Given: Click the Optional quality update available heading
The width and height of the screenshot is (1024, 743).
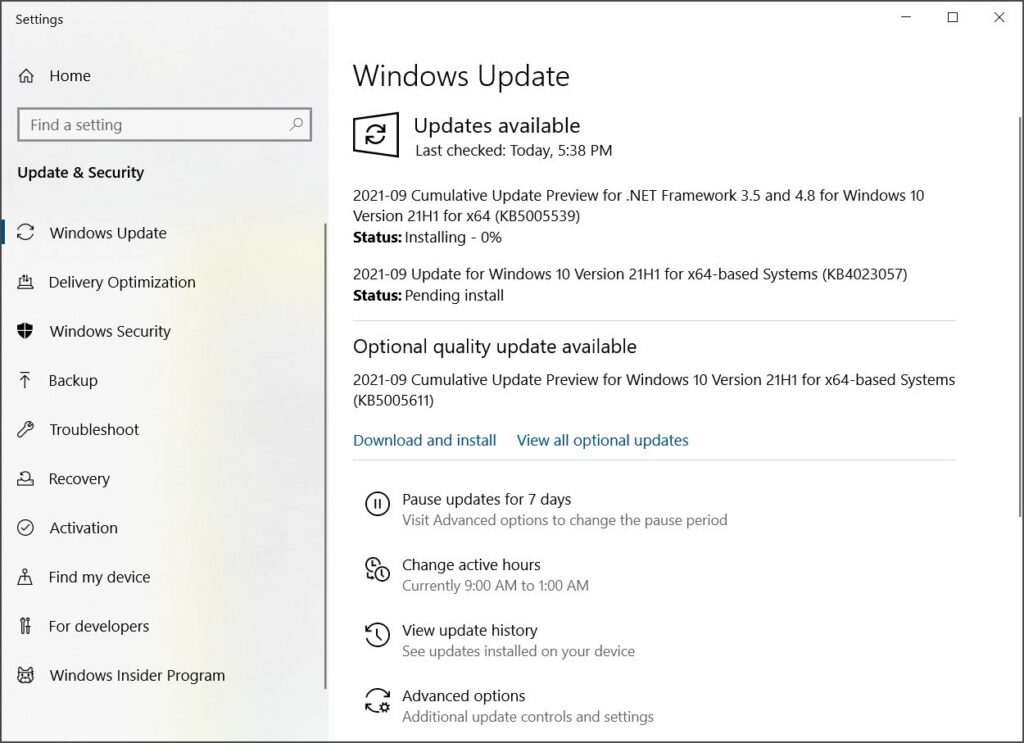Looking at the screenshot, I should 494,346.
